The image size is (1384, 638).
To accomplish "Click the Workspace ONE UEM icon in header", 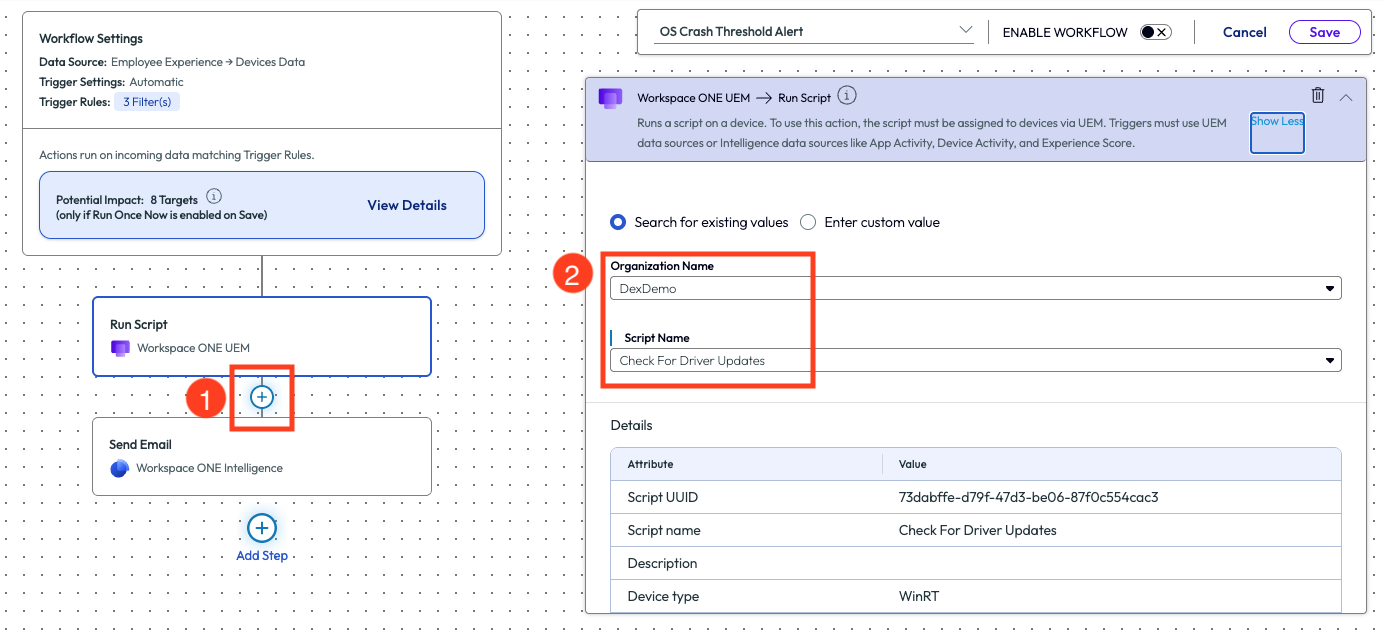I will click(610, 98).
